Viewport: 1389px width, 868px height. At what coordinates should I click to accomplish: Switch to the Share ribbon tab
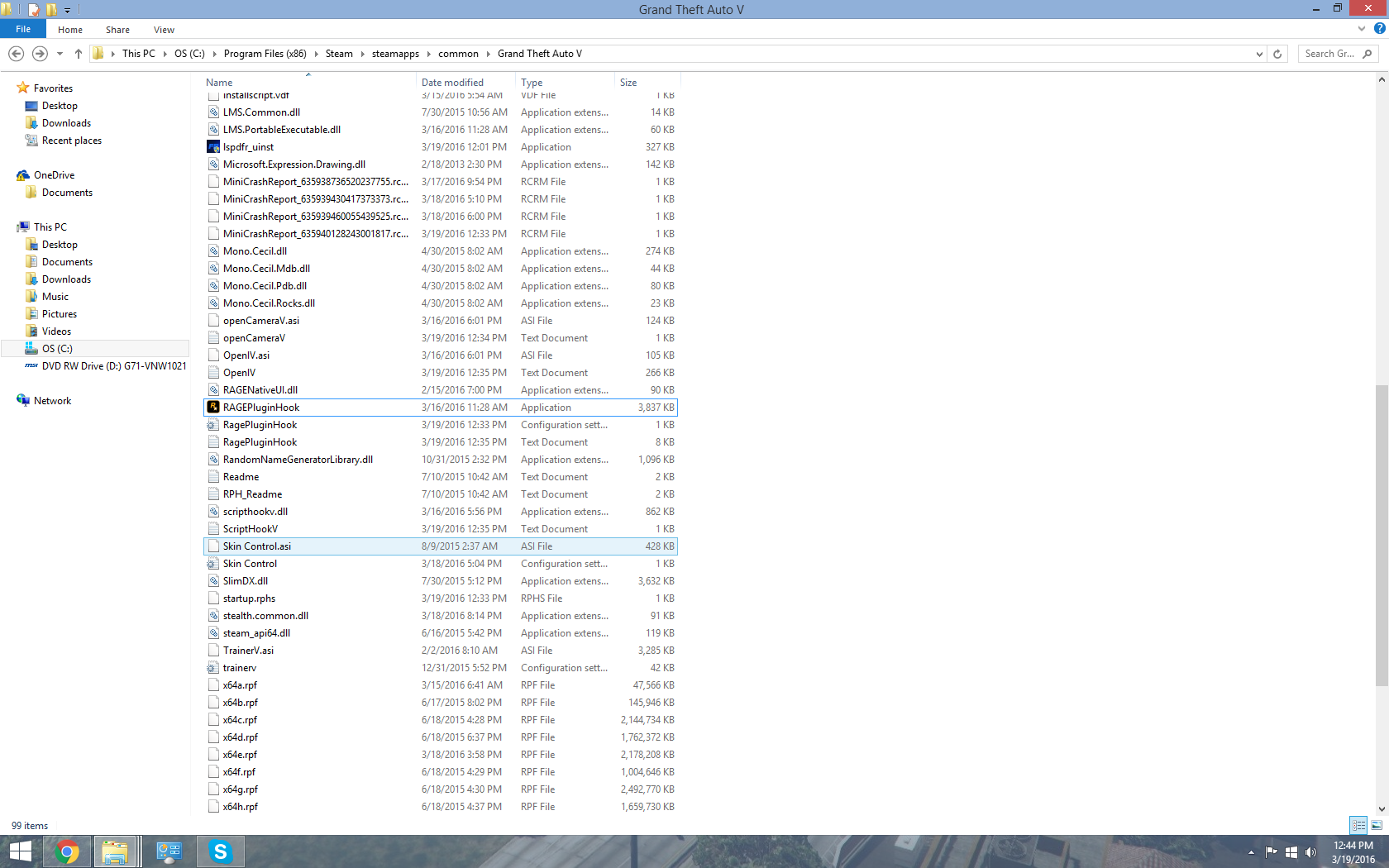pyautogui.click(x=117, y=30)
